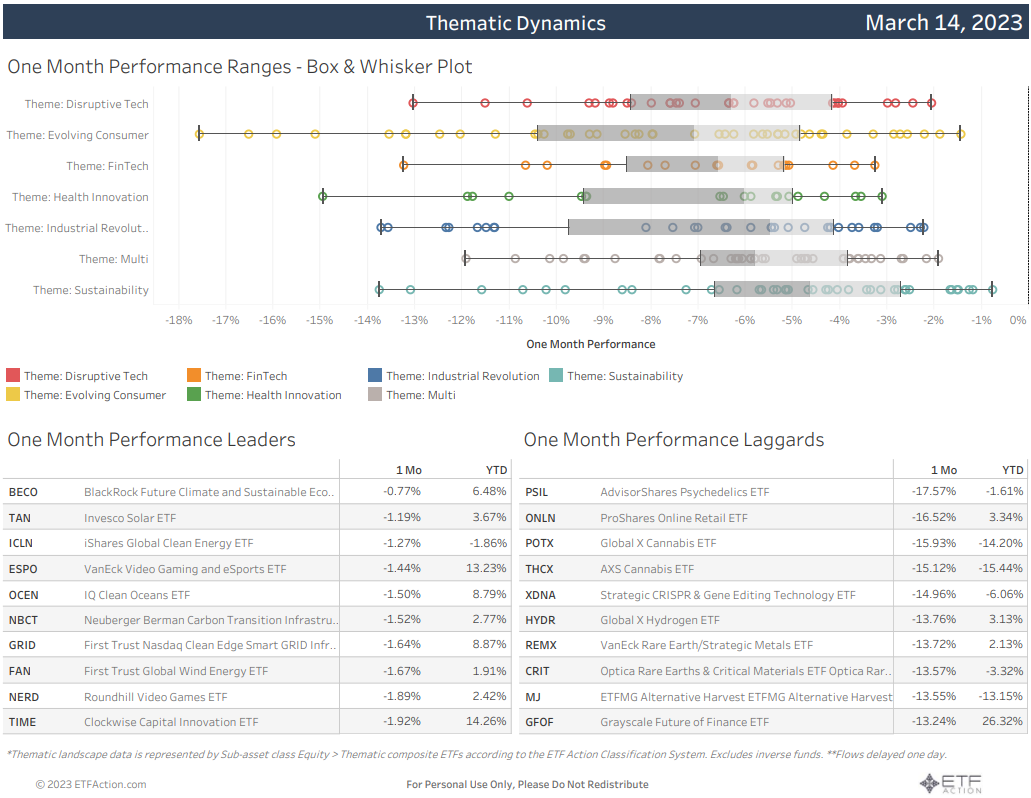The image size is (1031, 798).
Task: Click the ESPO ticker in Leaders
Action: [23, 569]
